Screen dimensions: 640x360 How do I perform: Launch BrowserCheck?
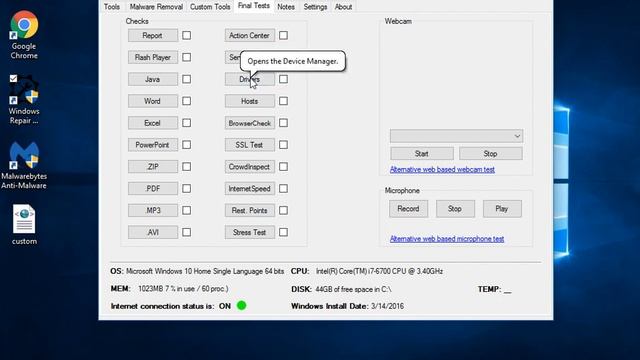(x=249, y=123)
